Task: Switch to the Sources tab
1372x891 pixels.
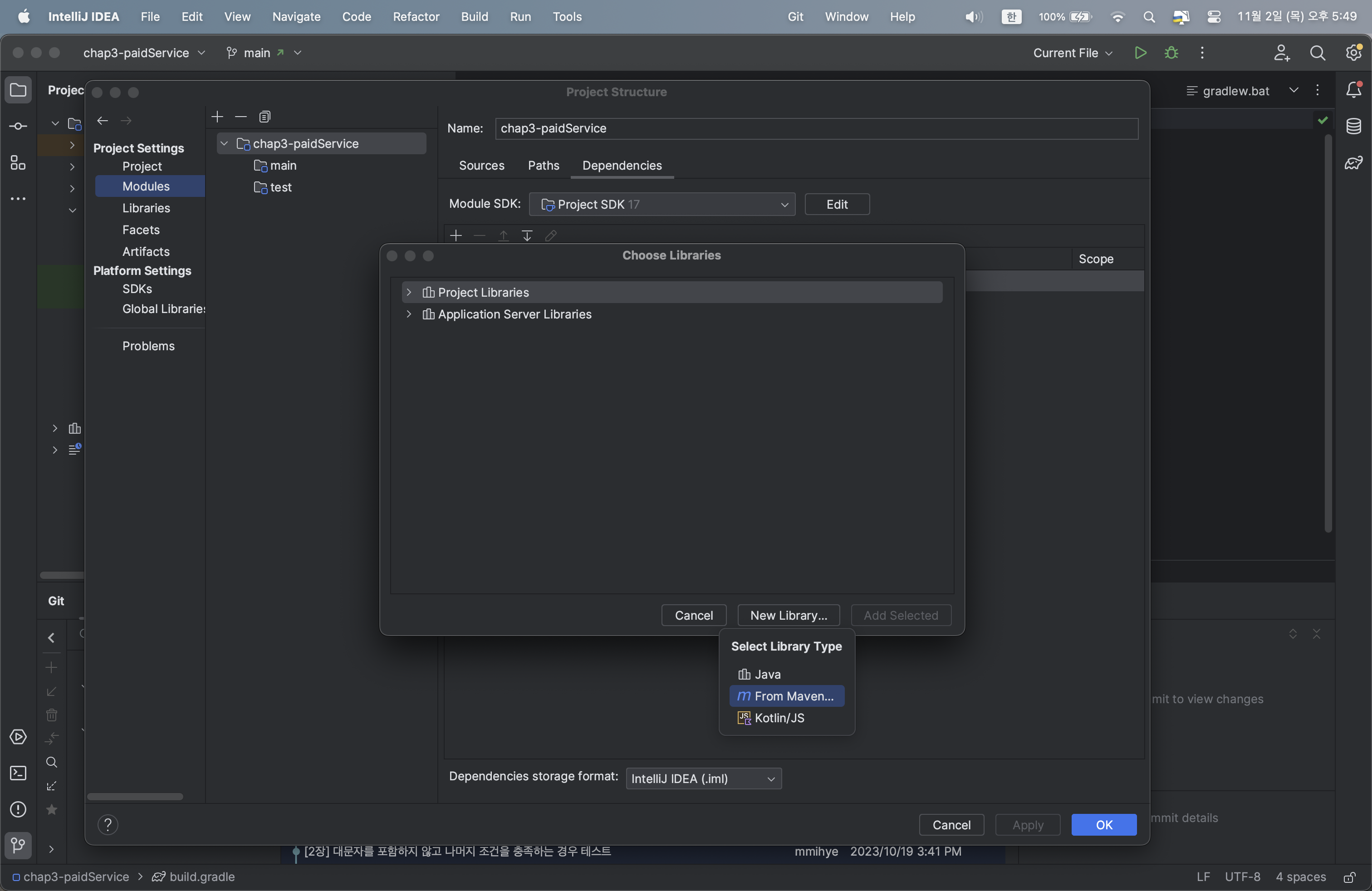Action: (x=481, y=166)
